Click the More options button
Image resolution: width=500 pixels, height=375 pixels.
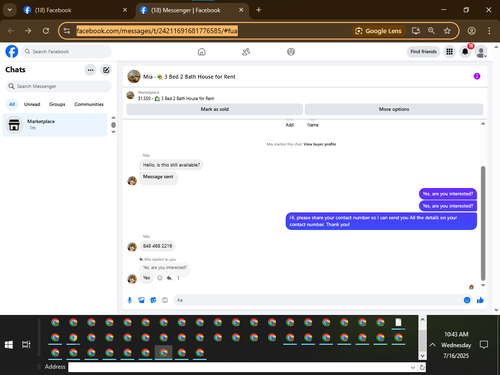tap(394, 109)
